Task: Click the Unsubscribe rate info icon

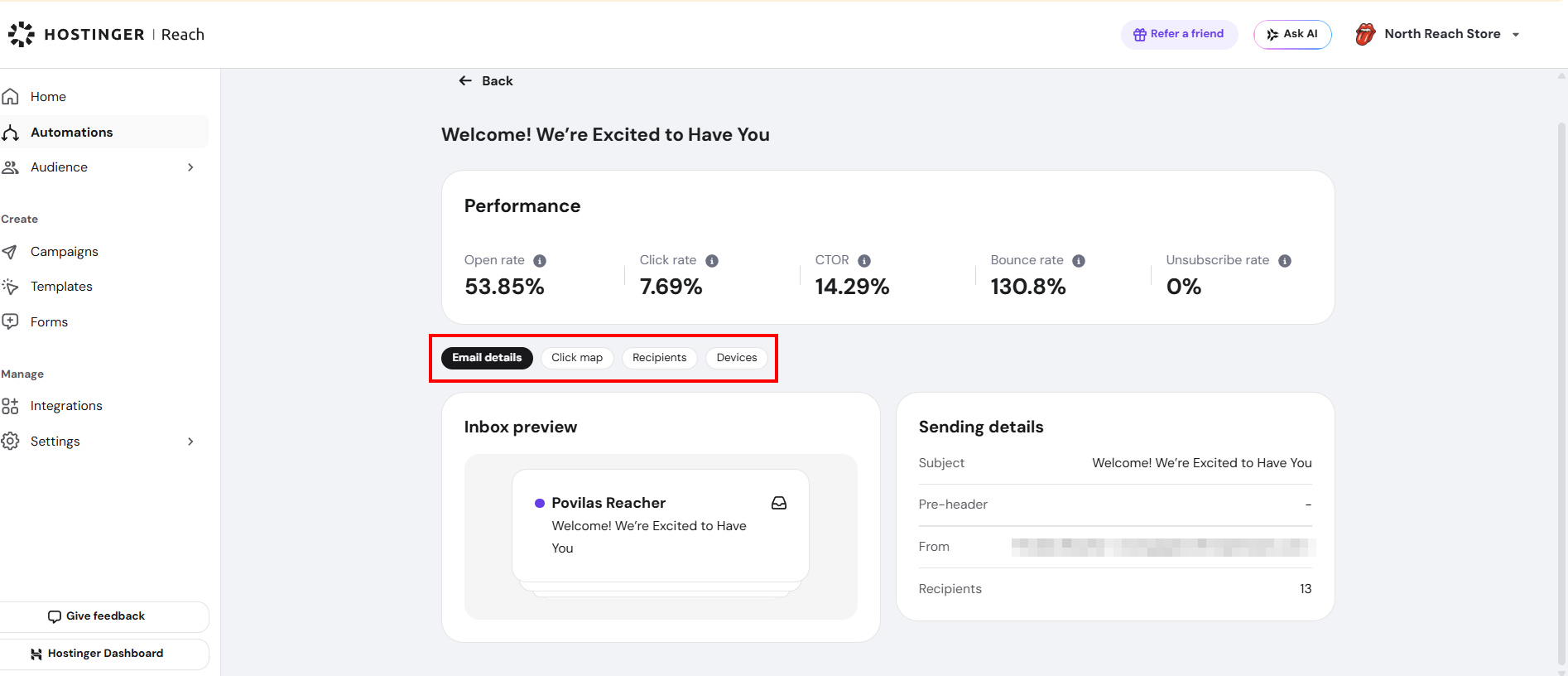Action: click(x=1285, y=261)
